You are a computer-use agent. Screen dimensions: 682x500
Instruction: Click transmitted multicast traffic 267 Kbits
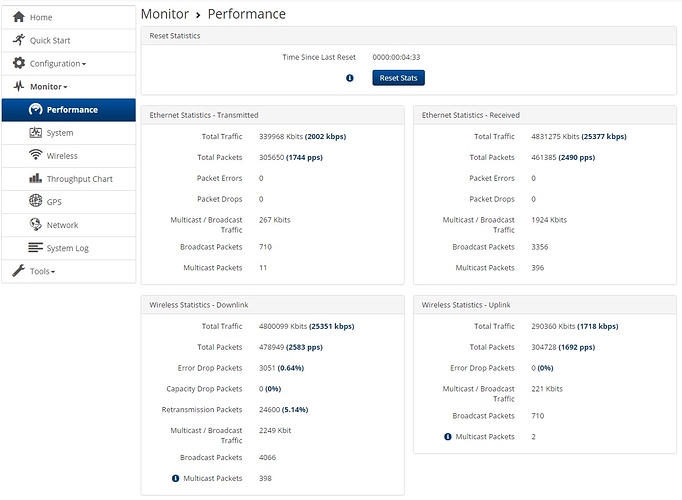[x=274, y=220]
